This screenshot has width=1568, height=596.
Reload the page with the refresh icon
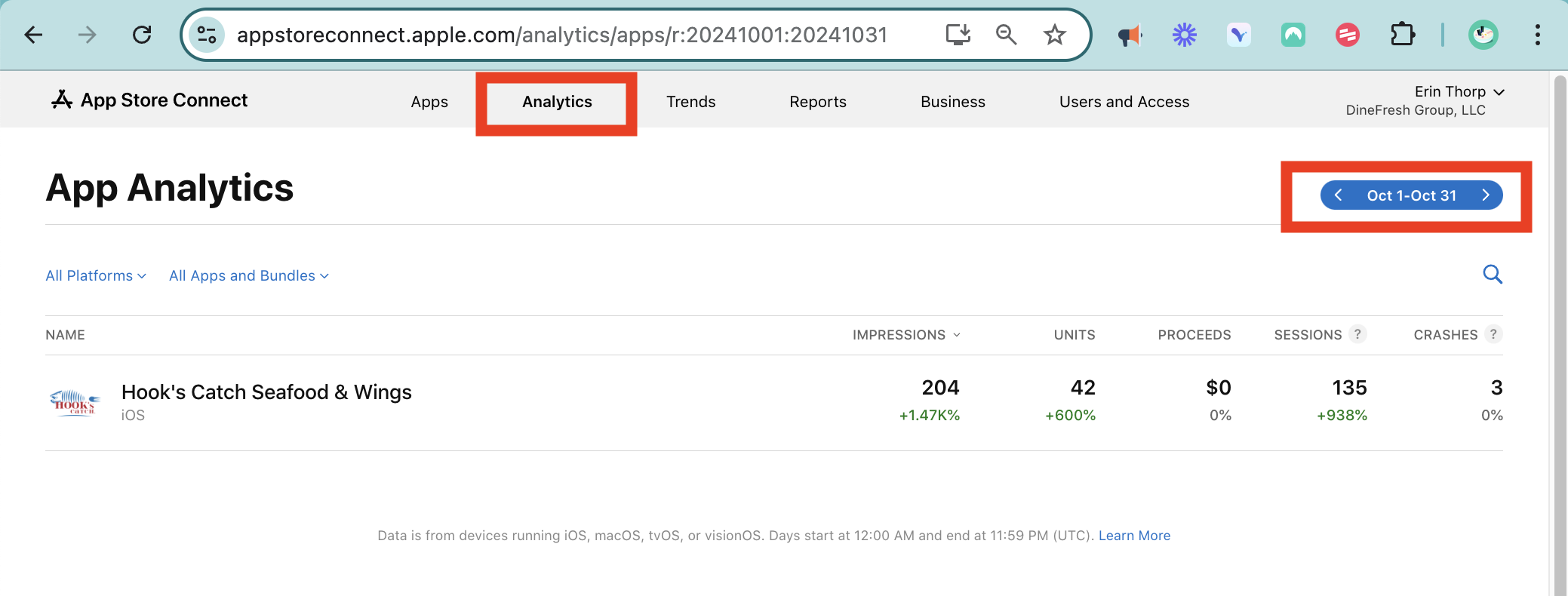(142, 35)
